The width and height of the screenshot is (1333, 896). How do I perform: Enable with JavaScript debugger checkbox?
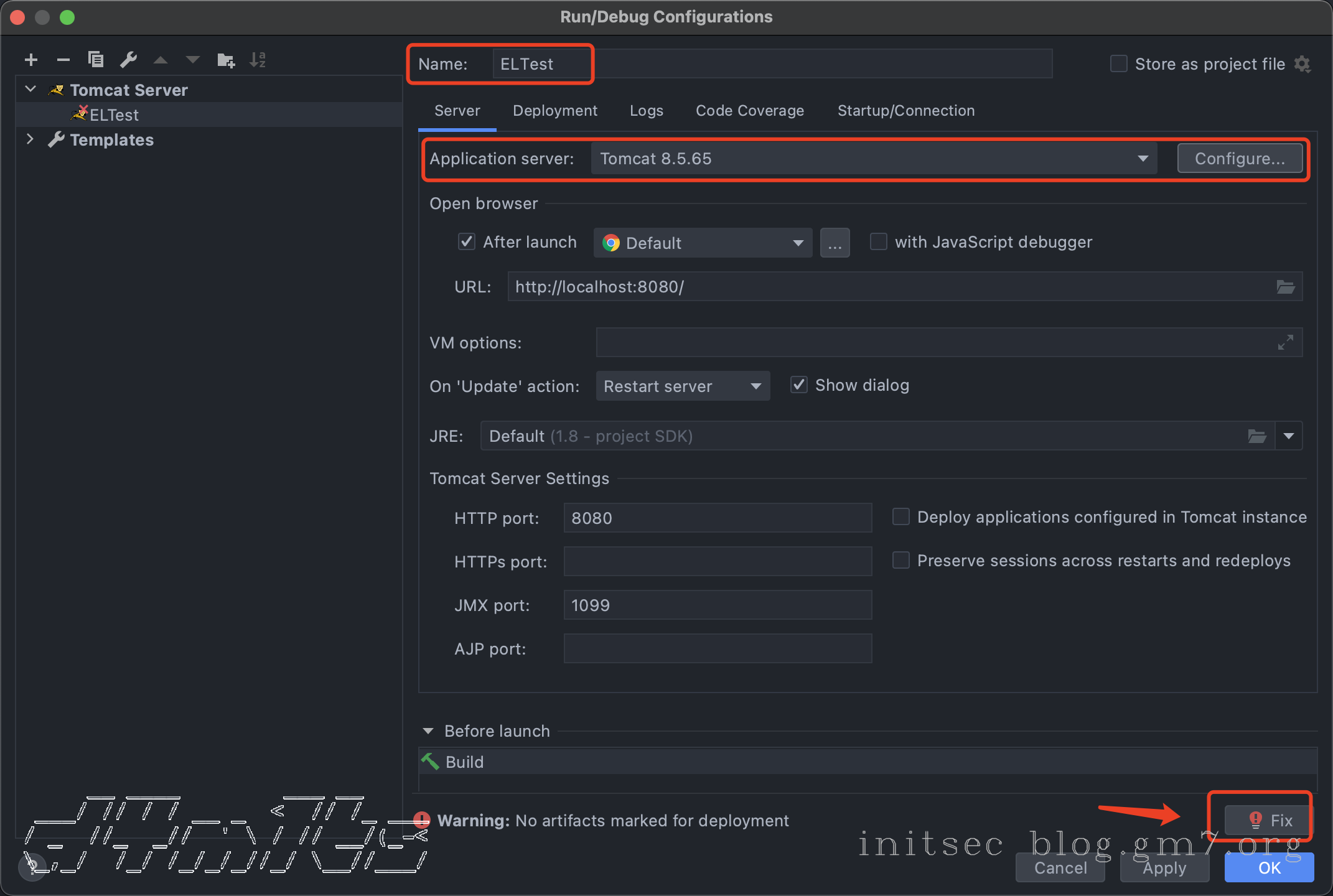point(878,241)
